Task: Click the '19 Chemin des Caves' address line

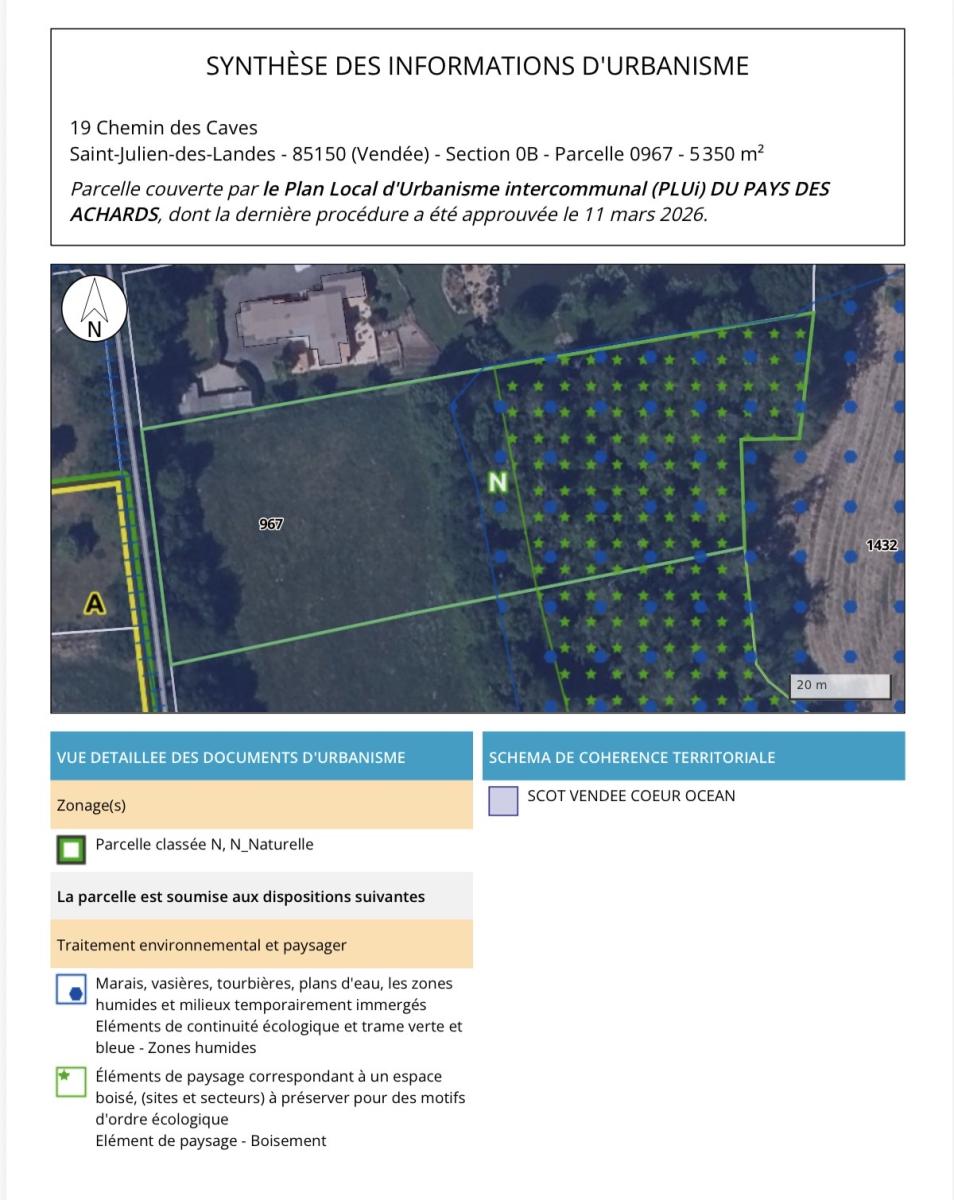Action: (163, 128)
